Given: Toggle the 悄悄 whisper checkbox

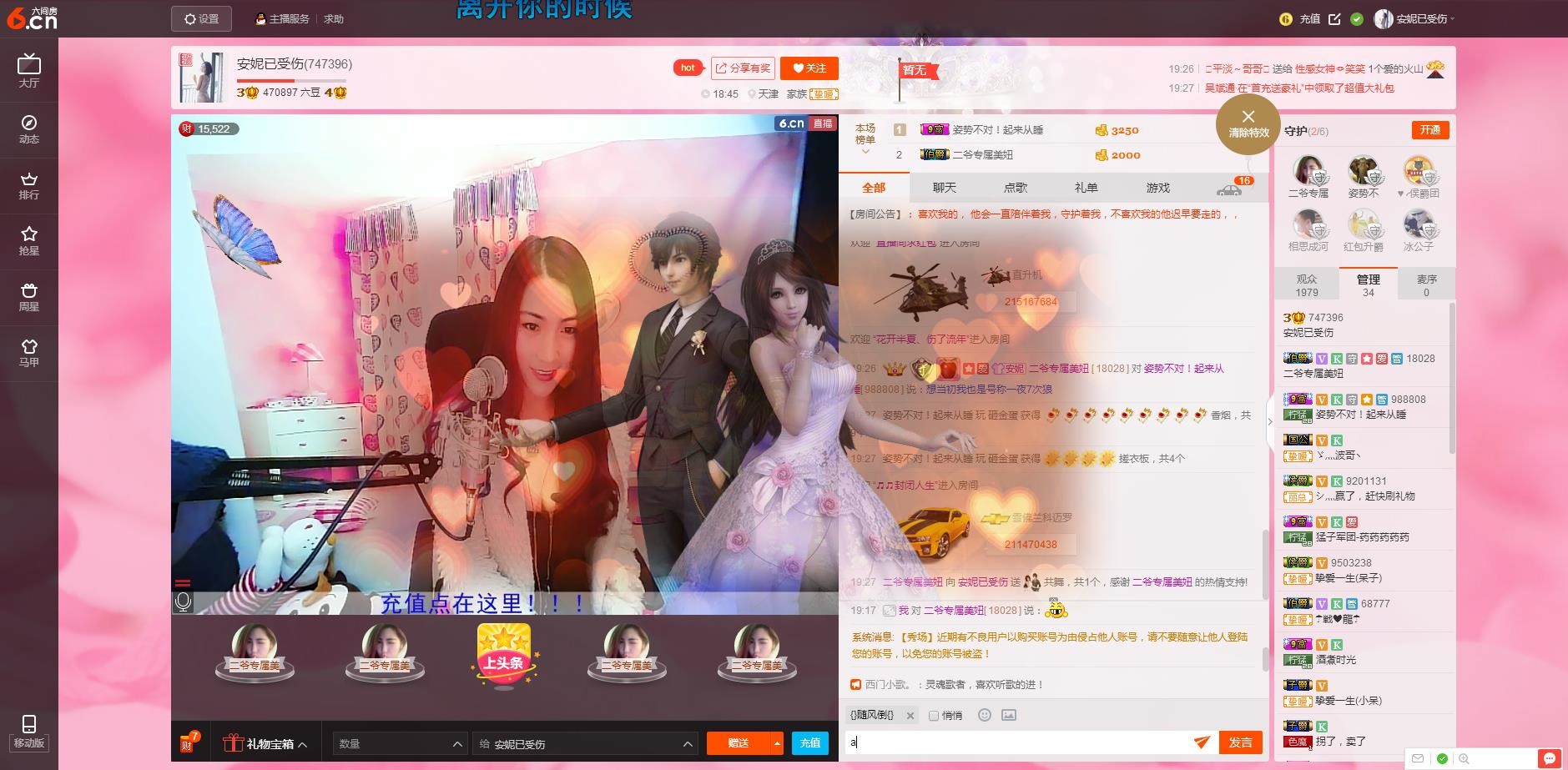Looking at the screenshot, I should tap(934, 716).
